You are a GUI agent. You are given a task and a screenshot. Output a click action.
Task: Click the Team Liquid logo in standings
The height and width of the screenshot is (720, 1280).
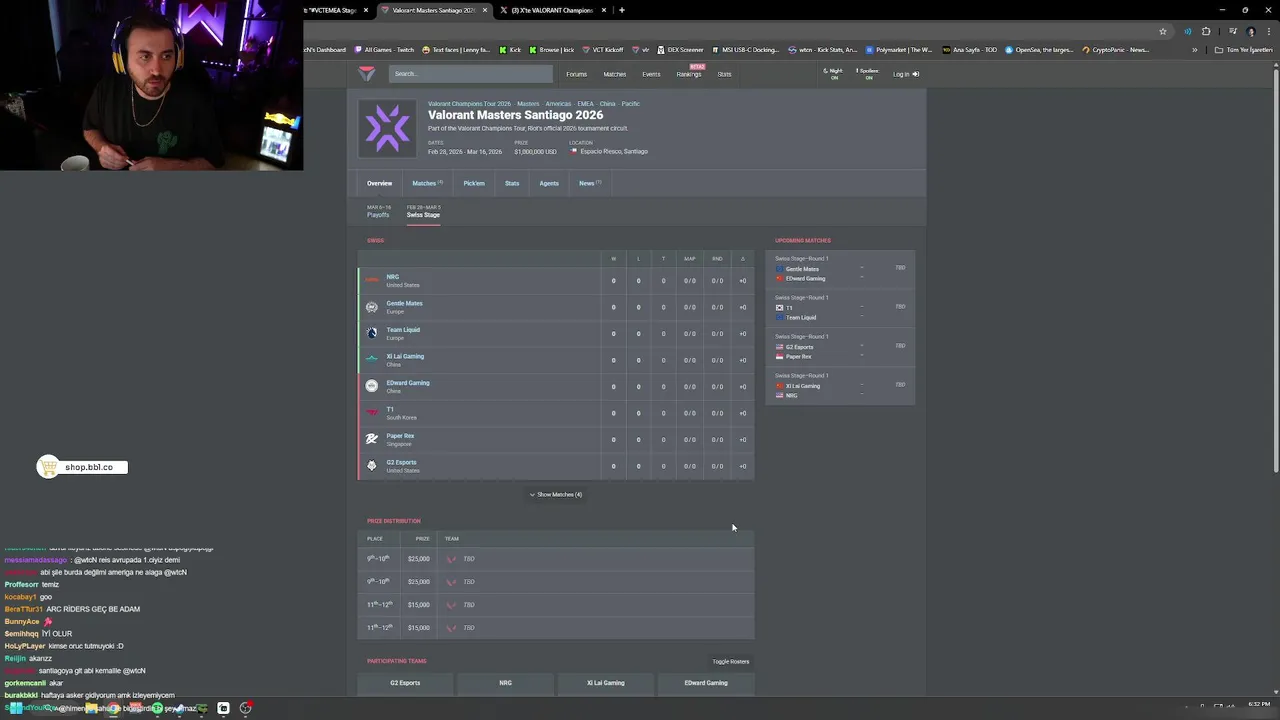tap(372, 333)
